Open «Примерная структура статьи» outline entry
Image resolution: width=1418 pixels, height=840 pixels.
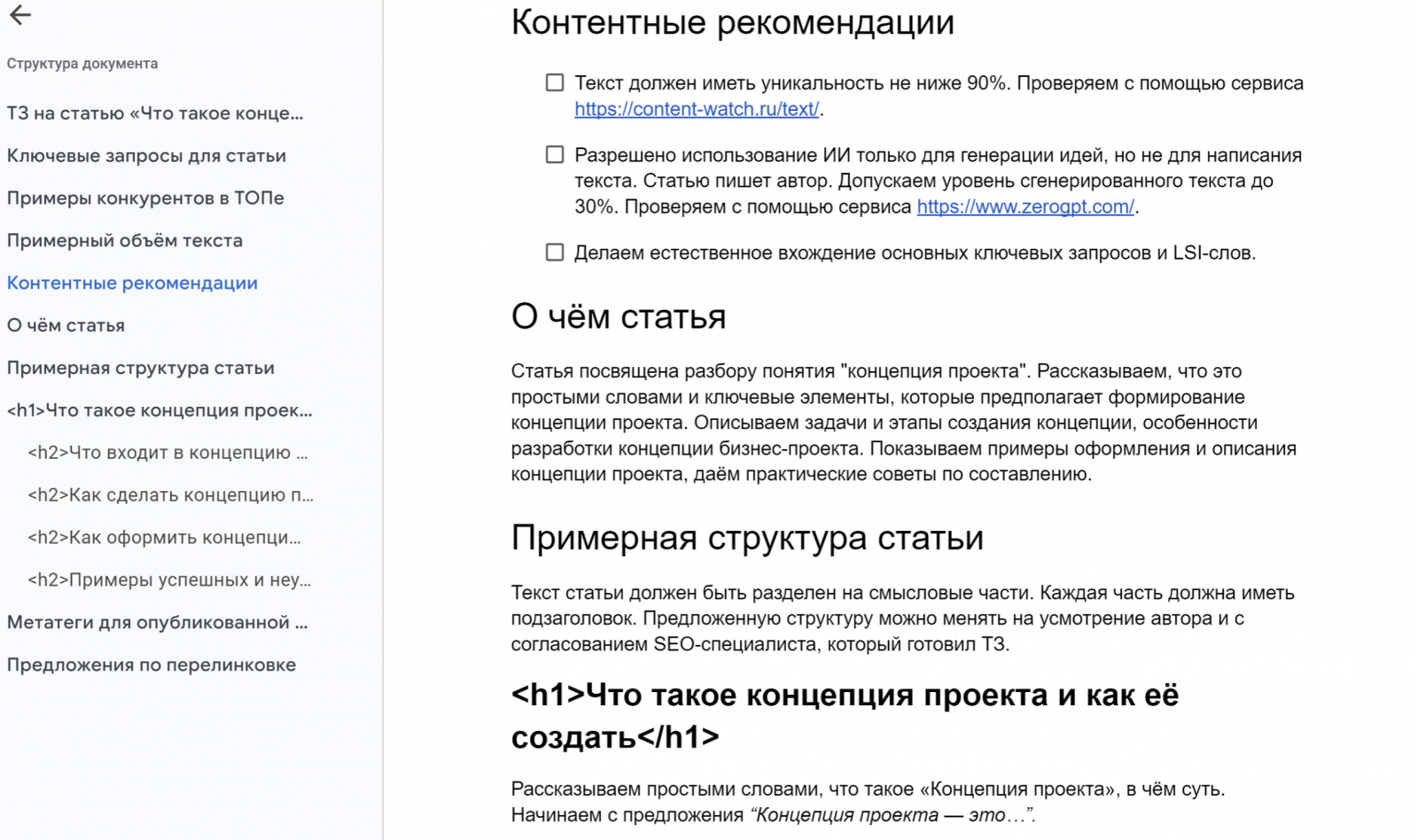(141, 369)
